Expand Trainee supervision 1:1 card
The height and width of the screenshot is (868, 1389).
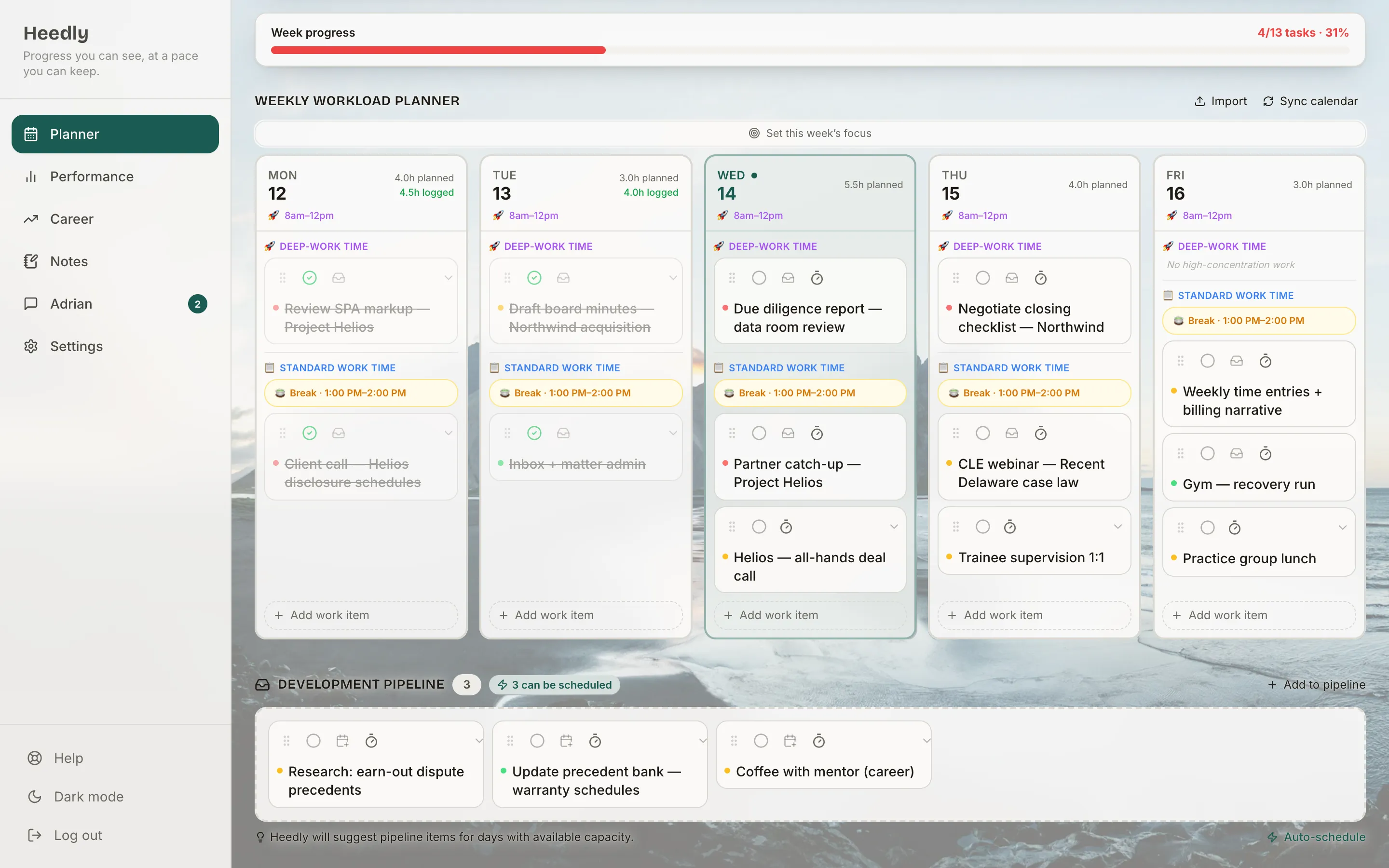1117,527
